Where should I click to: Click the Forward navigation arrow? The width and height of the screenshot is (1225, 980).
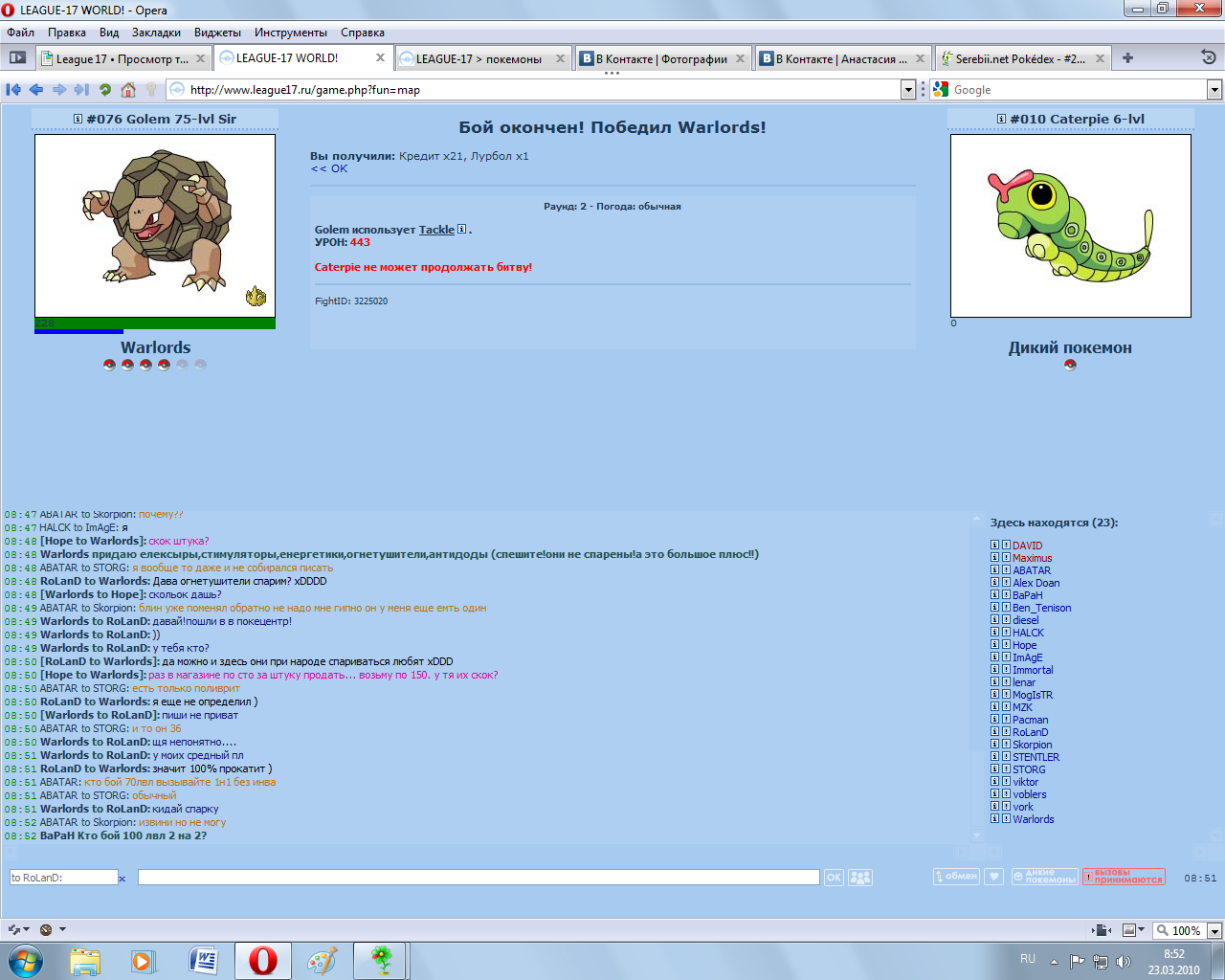click(x=59, y=89)
